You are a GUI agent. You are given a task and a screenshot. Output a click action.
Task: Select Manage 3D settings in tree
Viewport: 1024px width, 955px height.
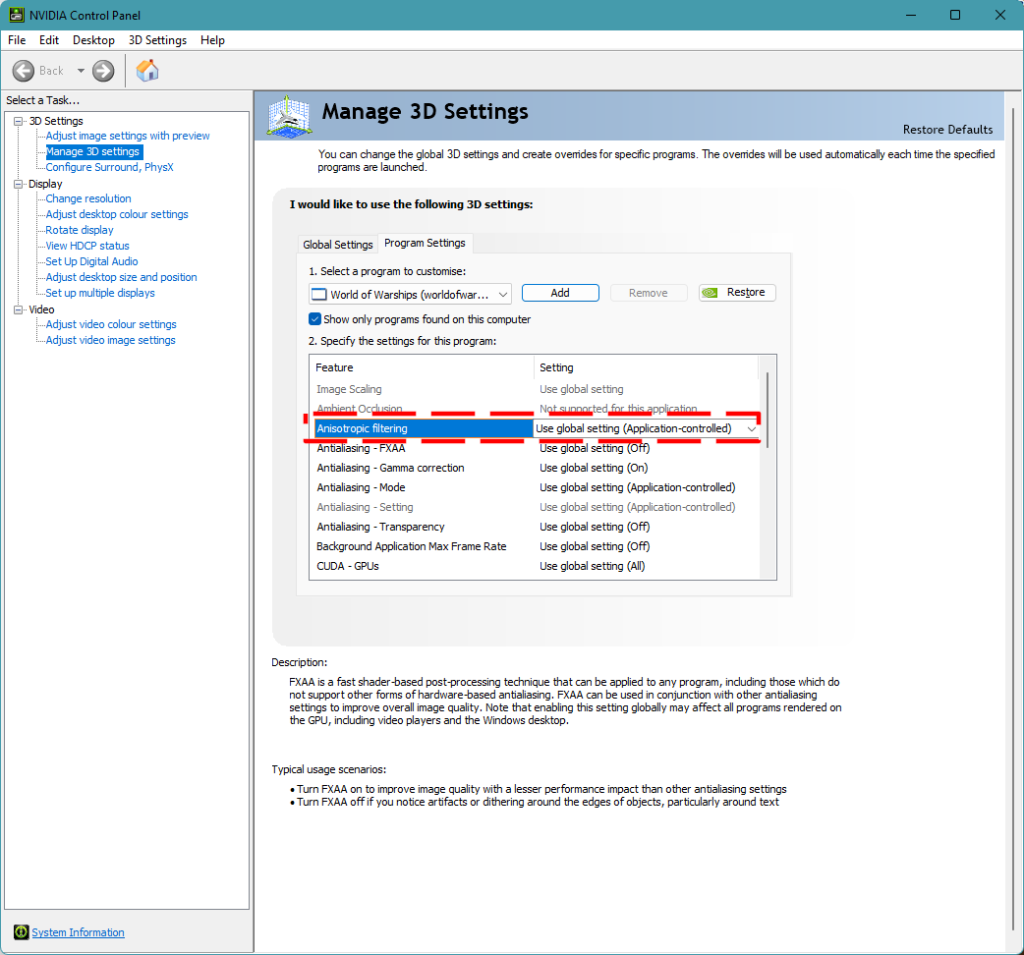click(93, 152)
